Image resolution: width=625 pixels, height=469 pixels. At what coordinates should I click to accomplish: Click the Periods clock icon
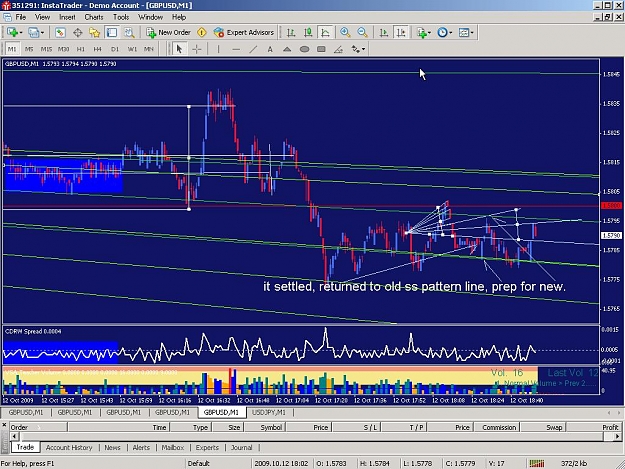pos(442,33)
